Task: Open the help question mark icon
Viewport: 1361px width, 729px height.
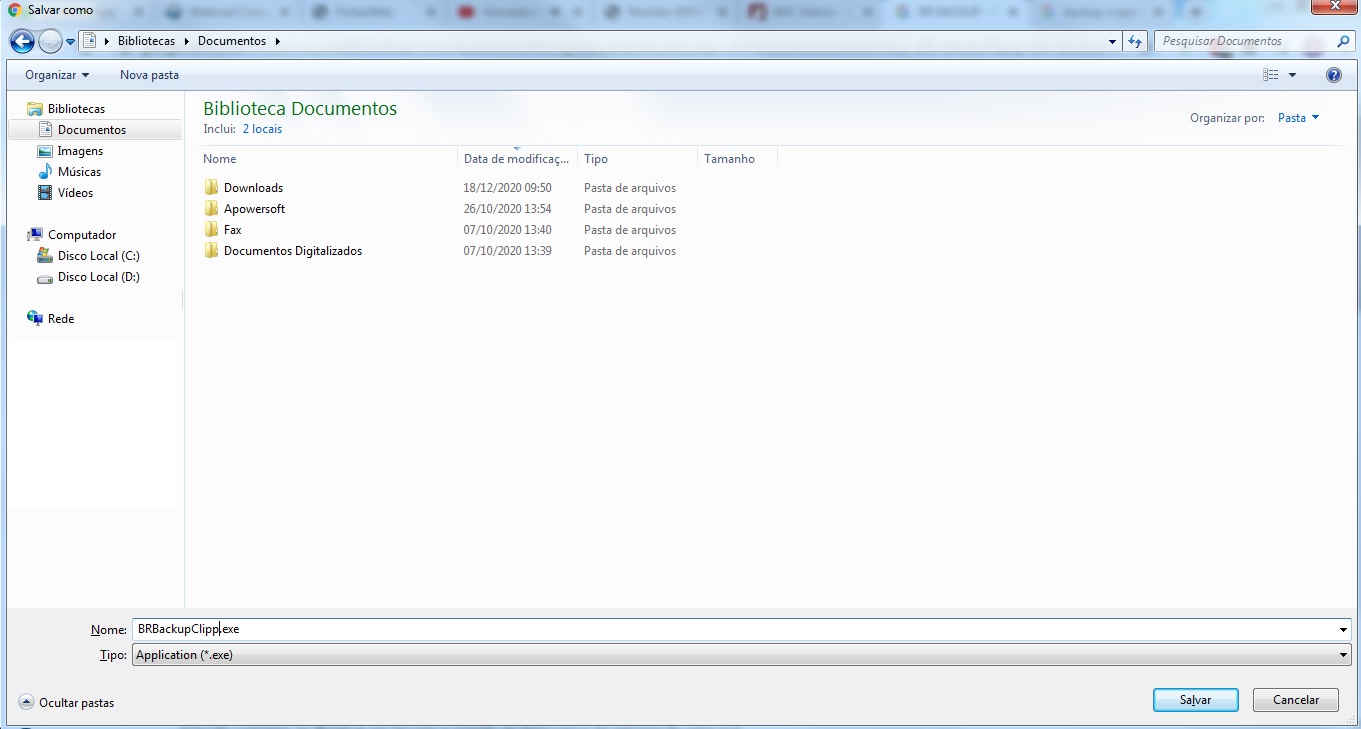Action: coord(1333,75)
